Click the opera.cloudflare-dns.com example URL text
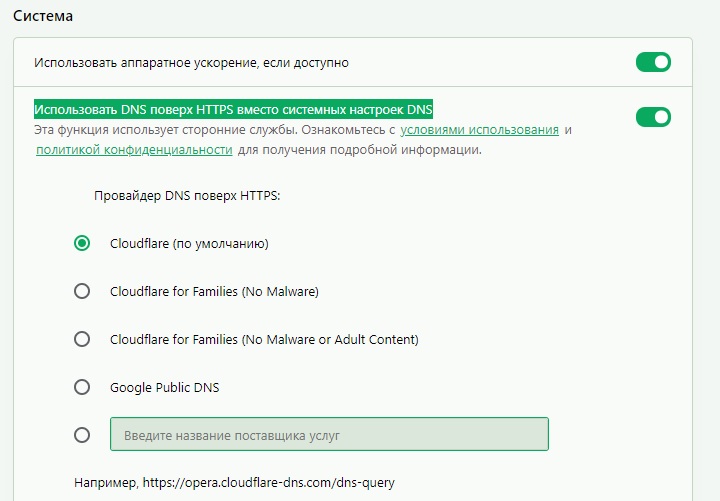The width and height of the screenshot is (720, 501). tap(269, 483)
